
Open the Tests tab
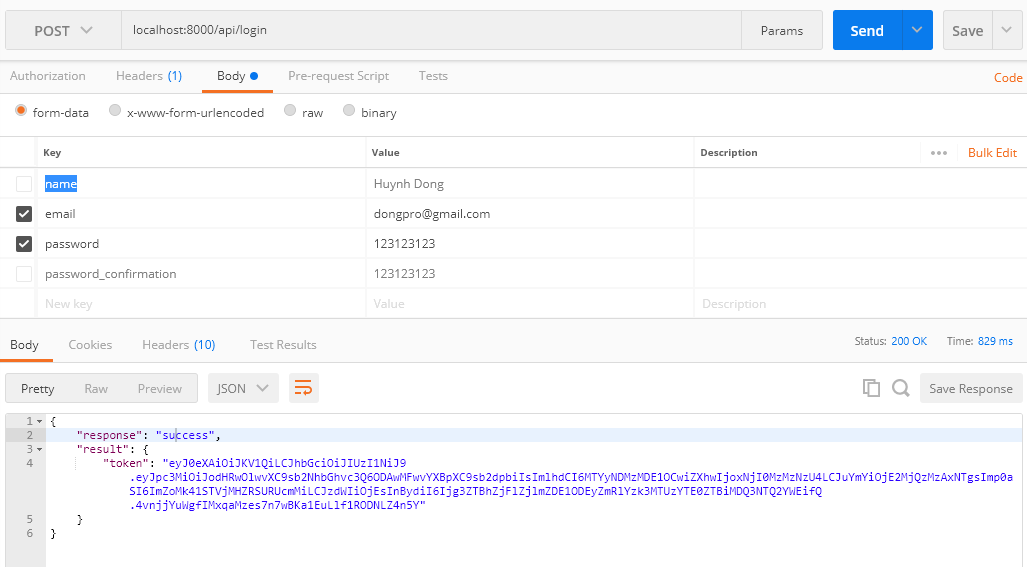[x=433, y=76]
